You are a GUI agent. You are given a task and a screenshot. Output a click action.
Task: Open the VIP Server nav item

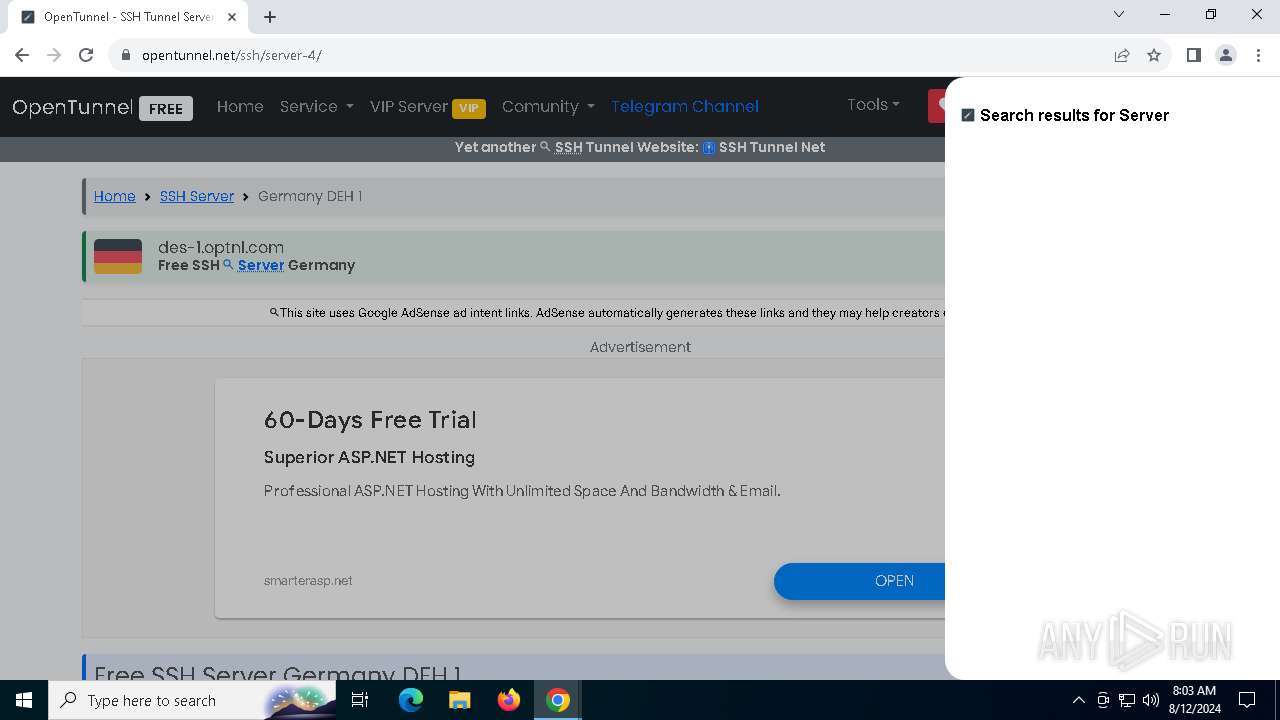[427, 107]
